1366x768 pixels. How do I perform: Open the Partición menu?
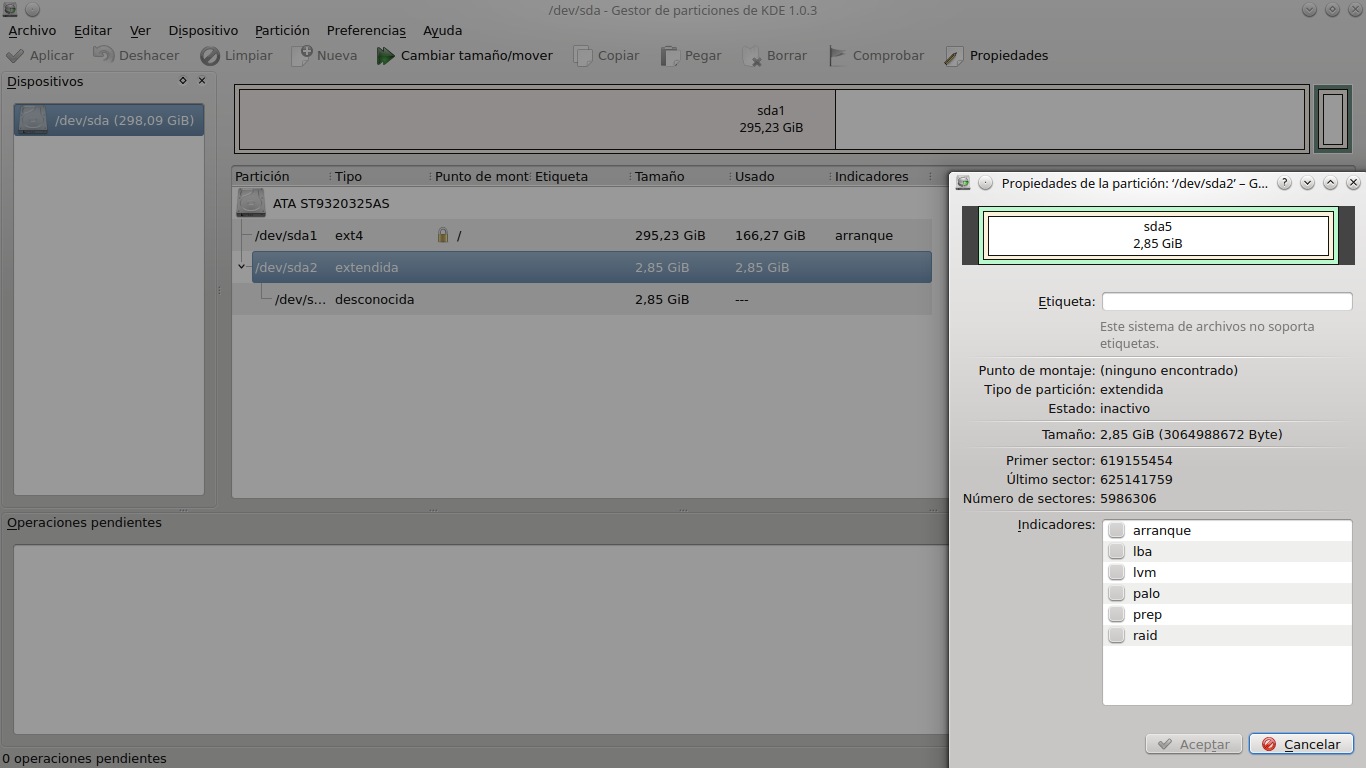(x=282, y=31)
